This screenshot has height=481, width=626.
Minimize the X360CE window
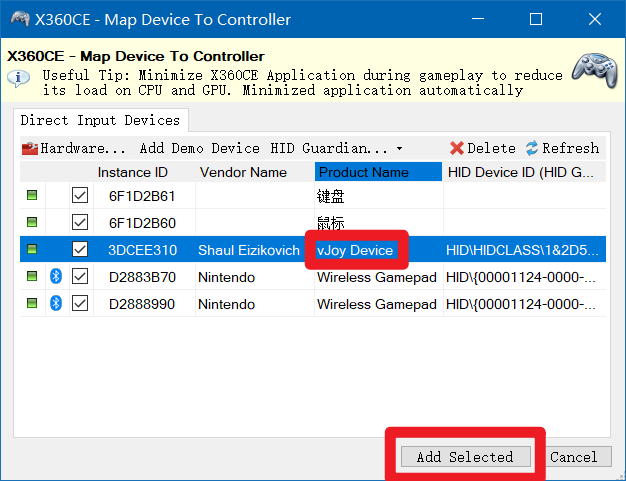click(x=477, y=19)
